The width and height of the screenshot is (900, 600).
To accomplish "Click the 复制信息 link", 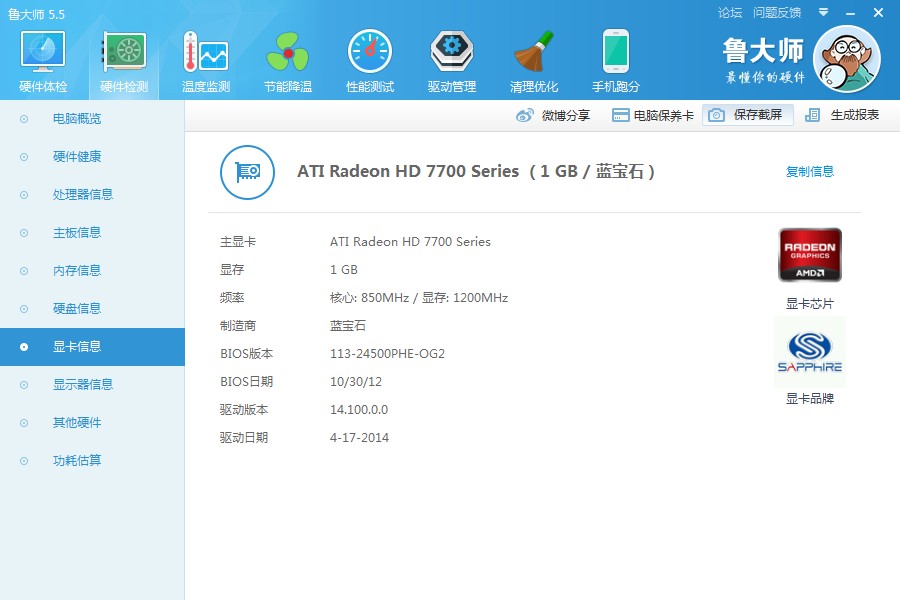I will pyautogui.click(x=809, y=171).
